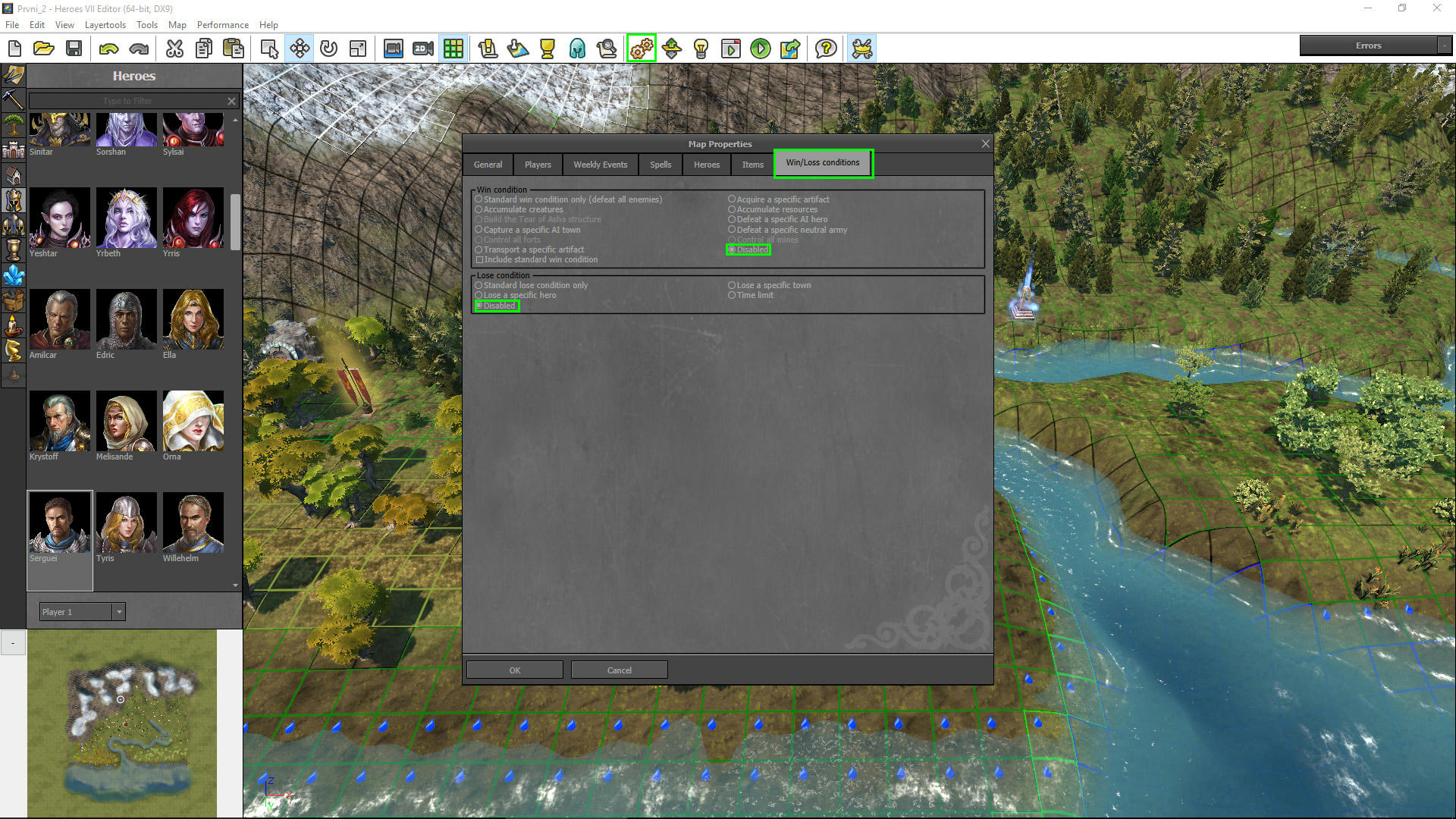Confirm Map Properties with OK

tap(515, 670)
